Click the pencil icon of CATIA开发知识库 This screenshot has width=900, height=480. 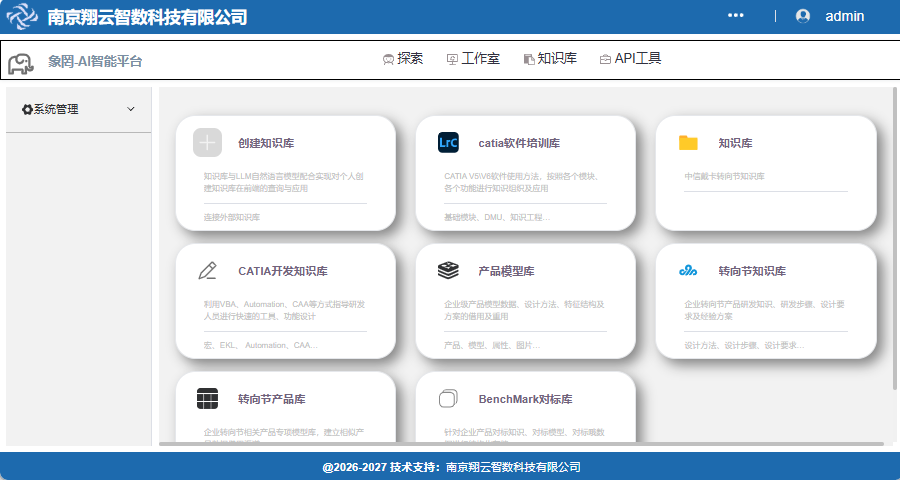(x=207, y=270)
